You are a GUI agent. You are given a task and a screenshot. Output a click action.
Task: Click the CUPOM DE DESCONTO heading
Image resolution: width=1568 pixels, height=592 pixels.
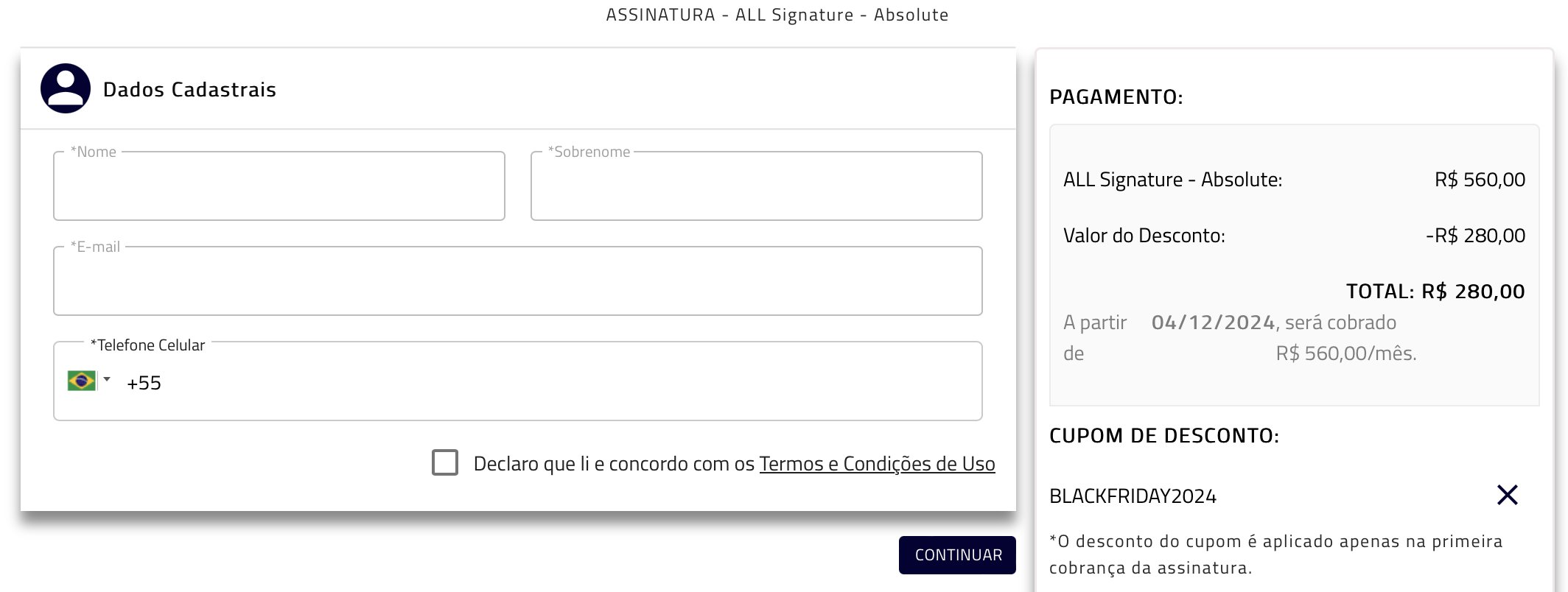1164,436
